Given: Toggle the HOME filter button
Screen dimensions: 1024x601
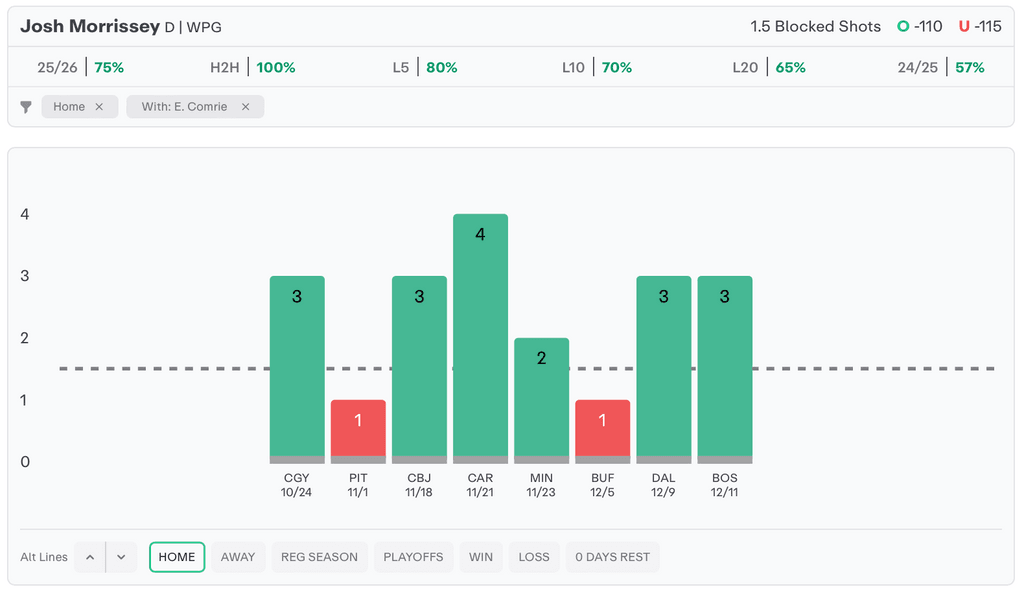Looking at the screenshot, I should 177,557.
